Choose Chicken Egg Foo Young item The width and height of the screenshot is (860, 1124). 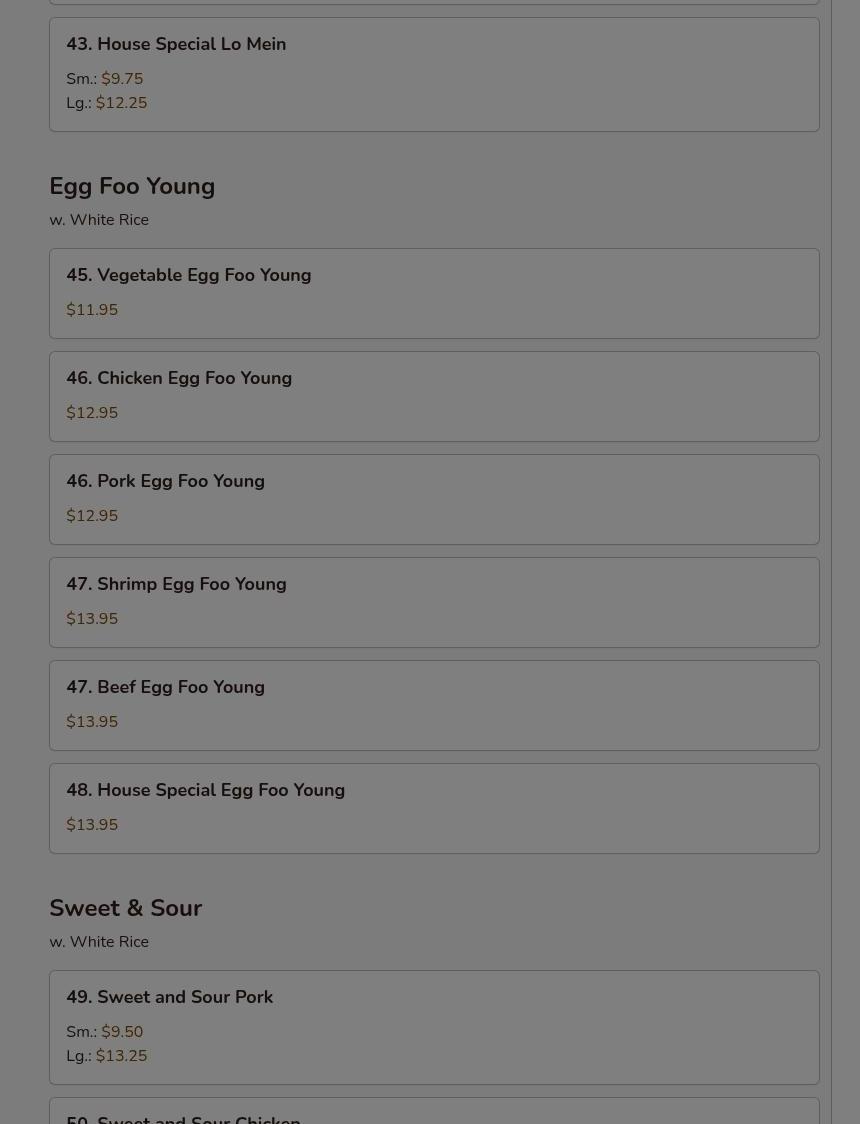point(179,378)
